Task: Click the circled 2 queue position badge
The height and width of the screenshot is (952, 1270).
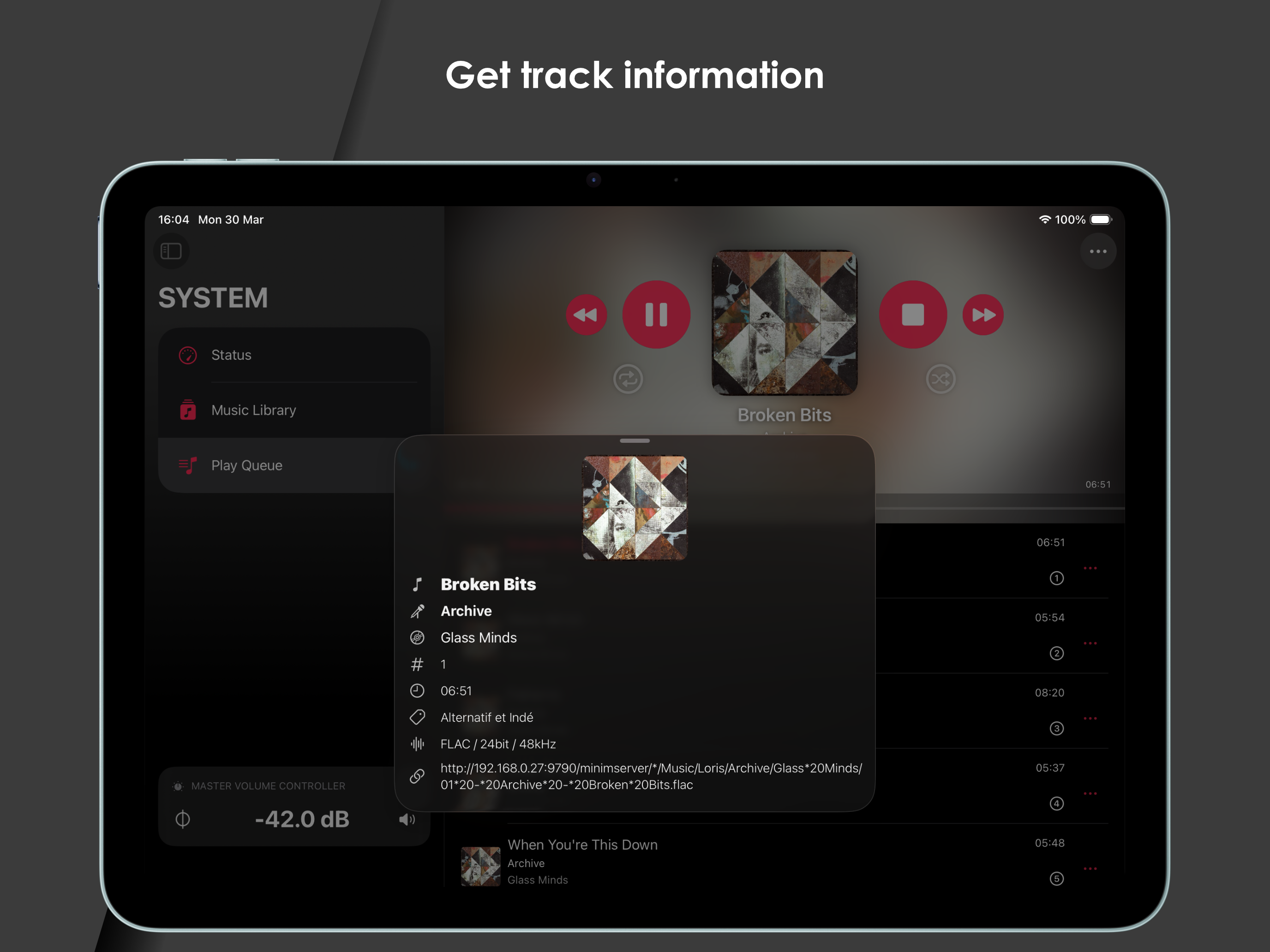Action: click(1056, 654)
